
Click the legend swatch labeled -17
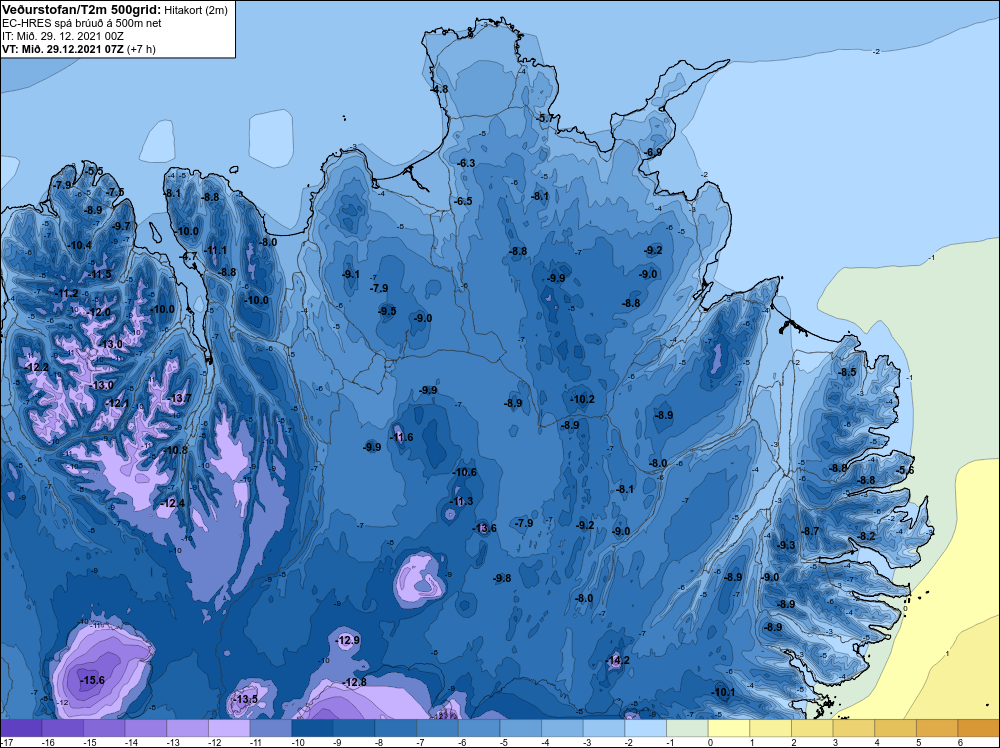21,729
